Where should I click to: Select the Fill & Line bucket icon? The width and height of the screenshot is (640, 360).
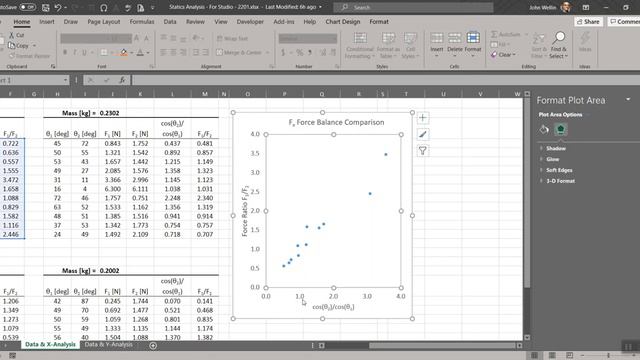[544, 130]
